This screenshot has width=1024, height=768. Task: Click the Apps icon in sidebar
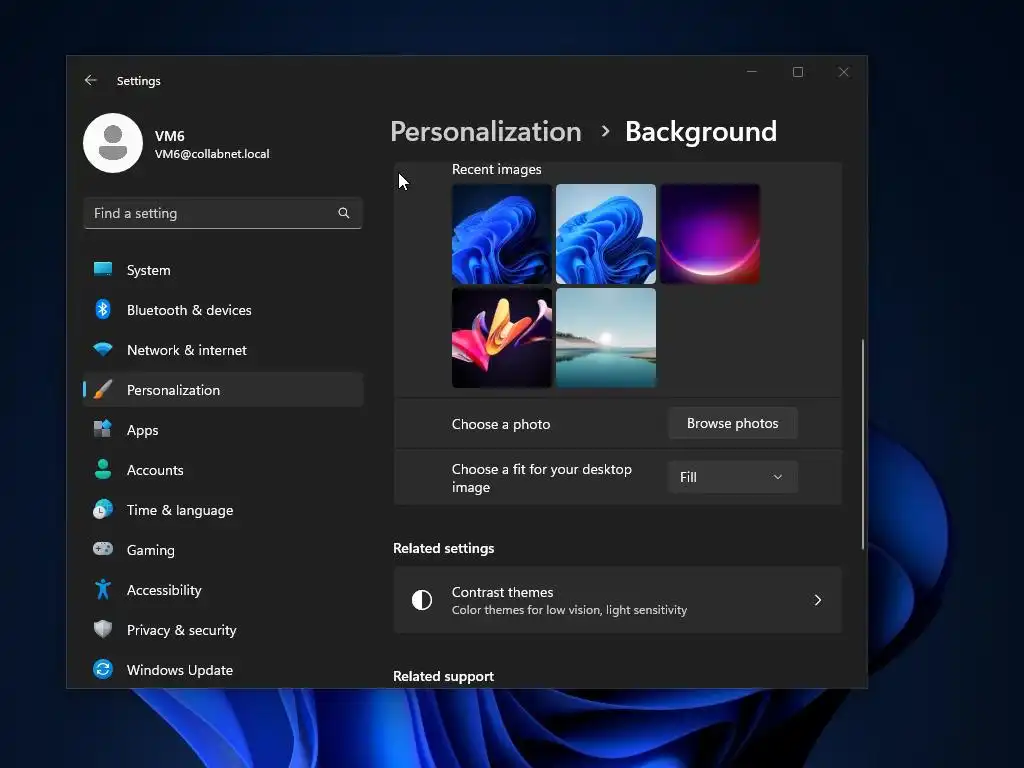103,429
